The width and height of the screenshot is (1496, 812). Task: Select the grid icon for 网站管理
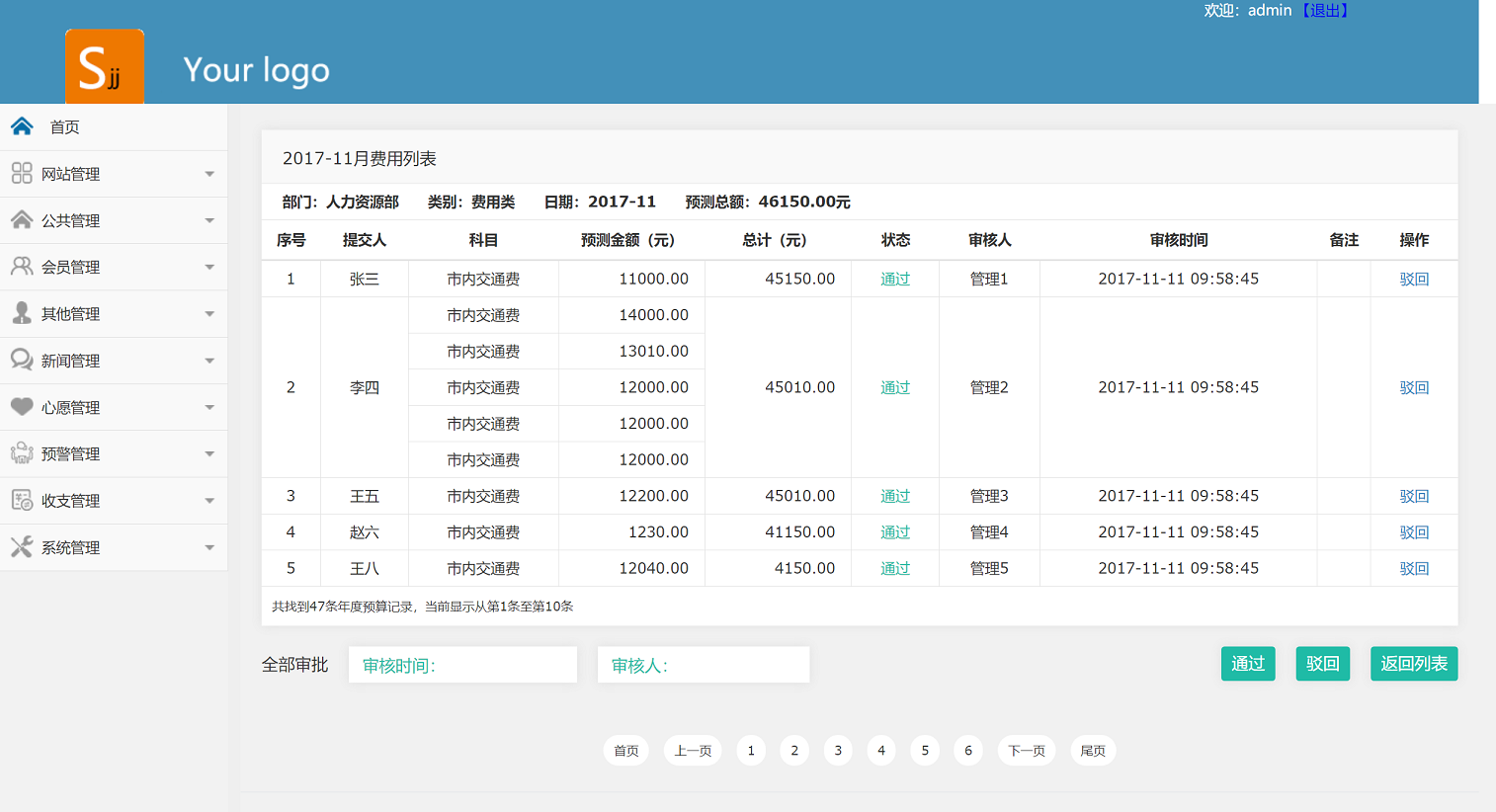click(x=20, y=173)
